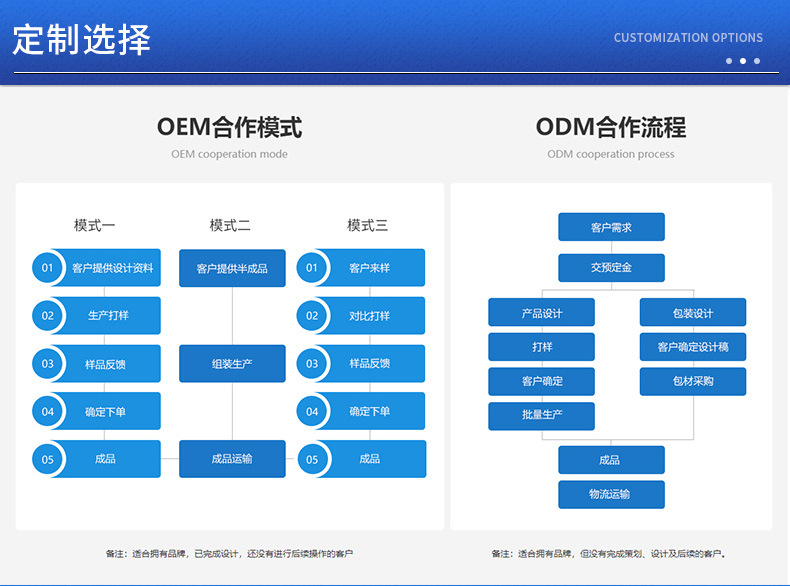The width and height of the screenshot is (790, 586).
Task: Click the 包装设计 box
Action: pyautogui.click(x=693, y=313)
